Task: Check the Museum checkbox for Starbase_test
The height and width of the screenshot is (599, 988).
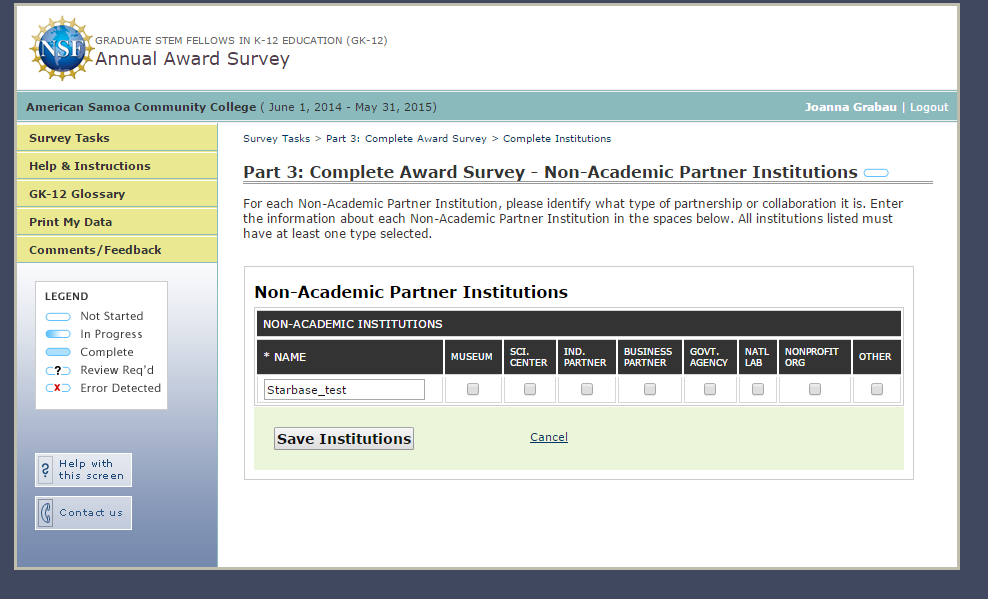Action: [473, 389]
